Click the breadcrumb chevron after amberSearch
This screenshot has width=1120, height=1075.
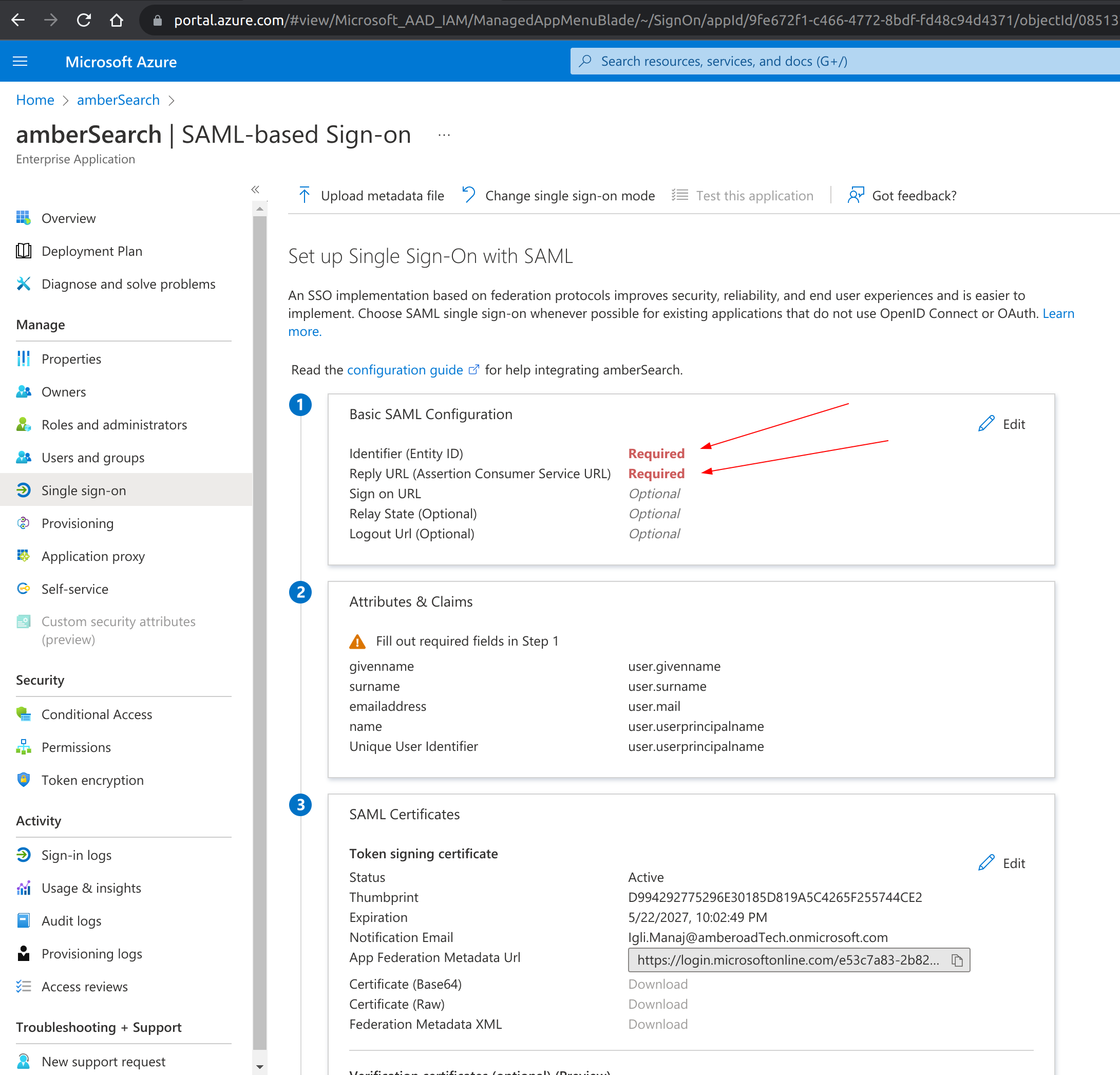pyautogui.click(x=172, y=101)
